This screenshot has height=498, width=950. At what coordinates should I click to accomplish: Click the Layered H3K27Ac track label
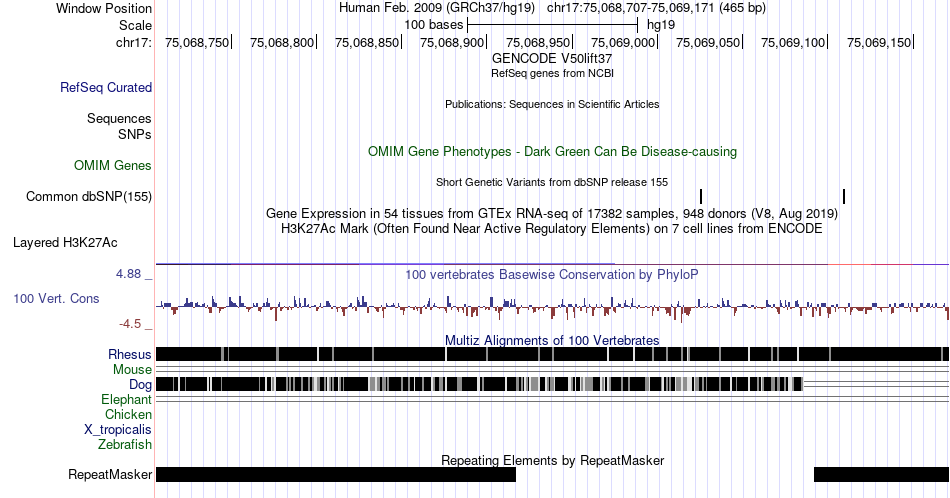65,243
